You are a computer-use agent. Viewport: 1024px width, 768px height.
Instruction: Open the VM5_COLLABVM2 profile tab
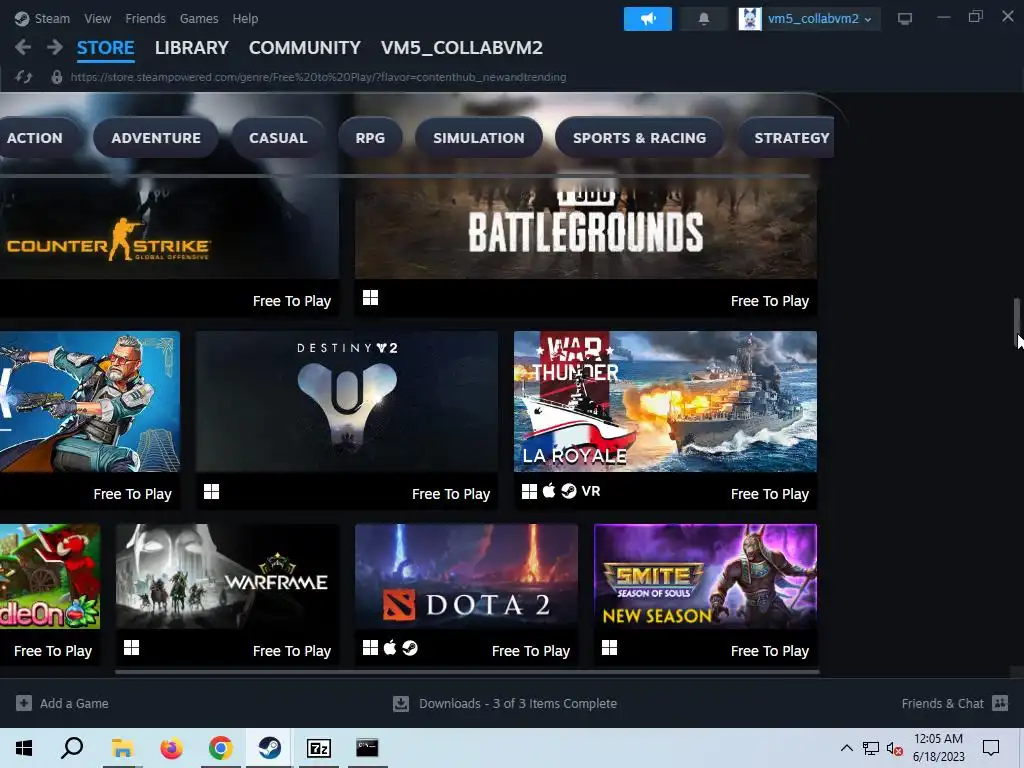[x=462, y=48]
